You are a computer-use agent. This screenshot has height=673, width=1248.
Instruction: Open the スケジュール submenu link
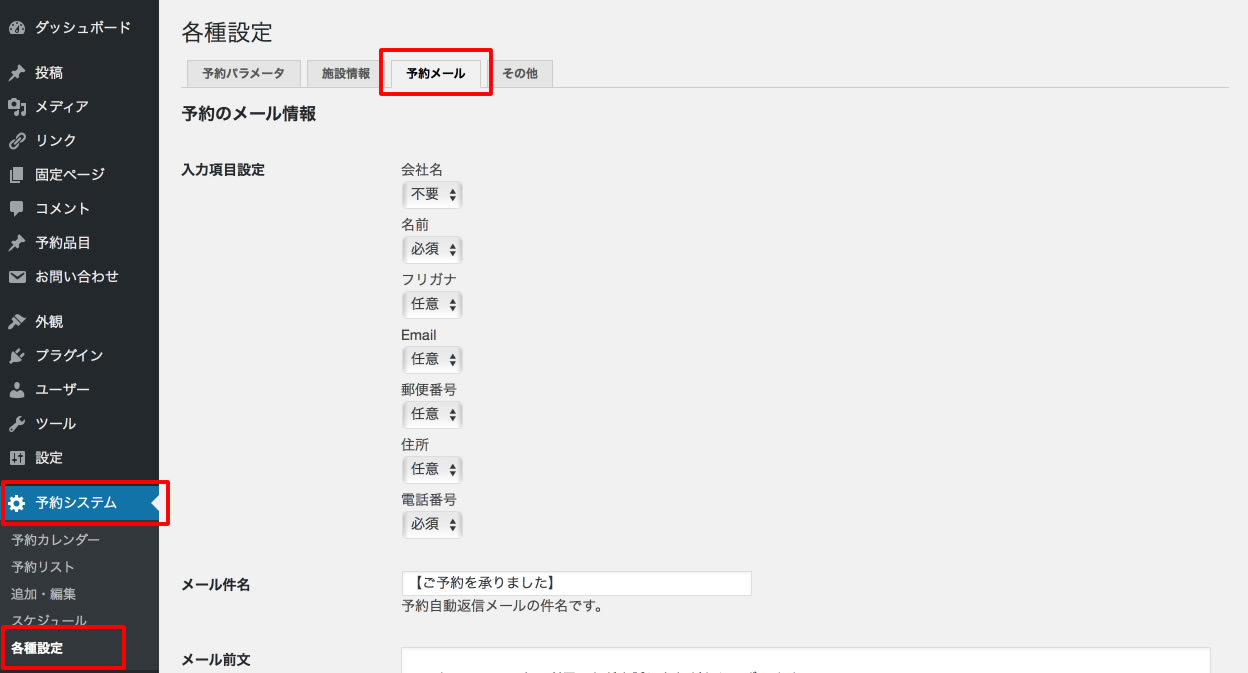[49, 621]
